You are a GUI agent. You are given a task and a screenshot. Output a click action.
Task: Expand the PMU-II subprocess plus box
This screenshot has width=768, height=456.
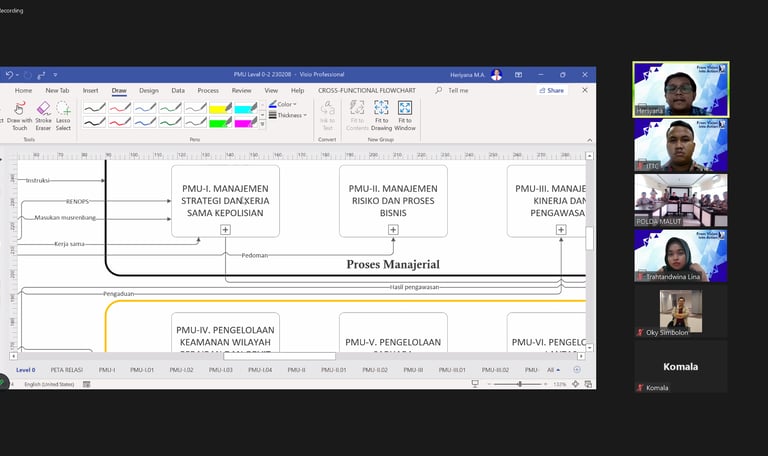coord(393,230)
